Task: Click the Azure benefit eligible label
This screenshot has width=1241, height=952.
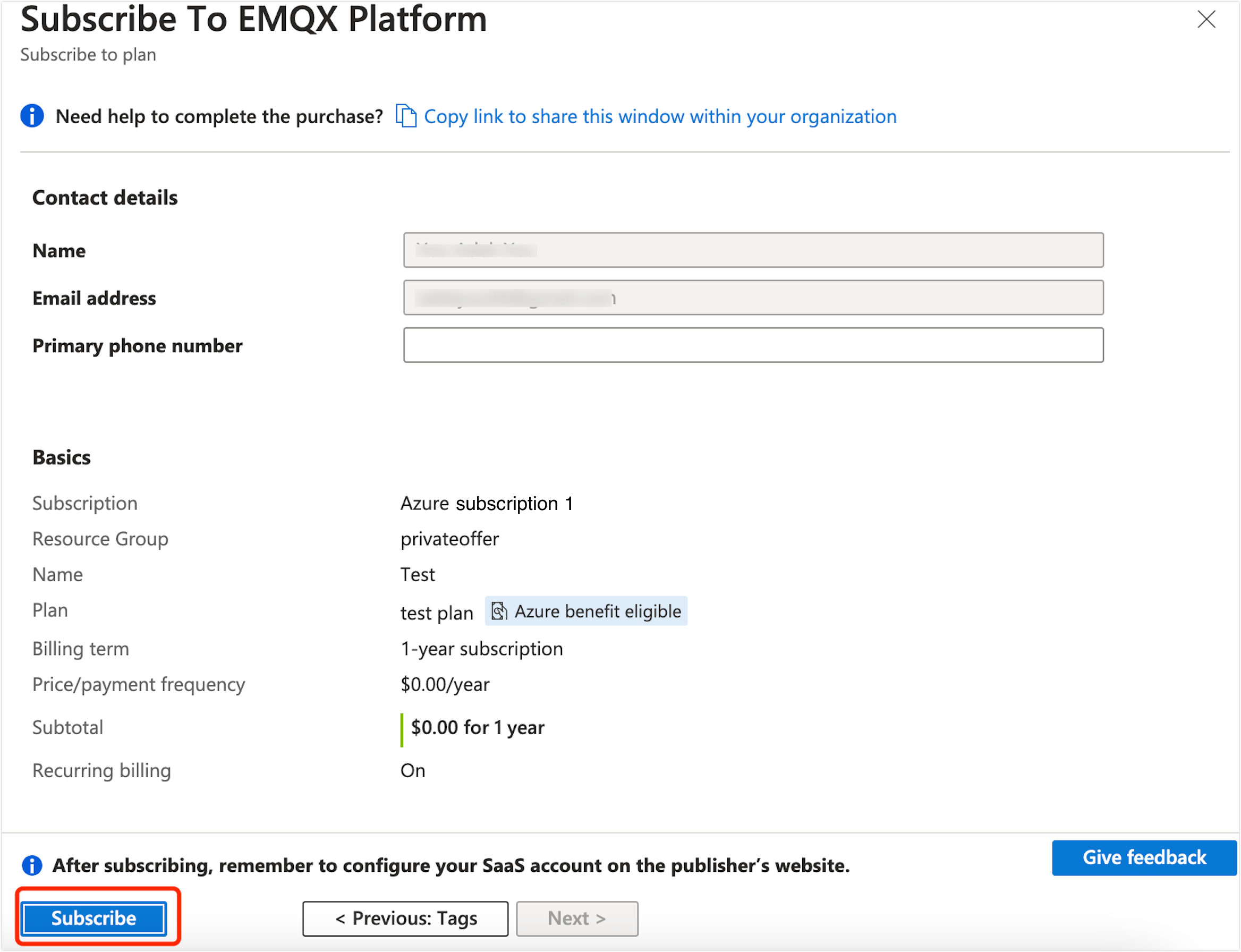Action: tap(597, 611)
